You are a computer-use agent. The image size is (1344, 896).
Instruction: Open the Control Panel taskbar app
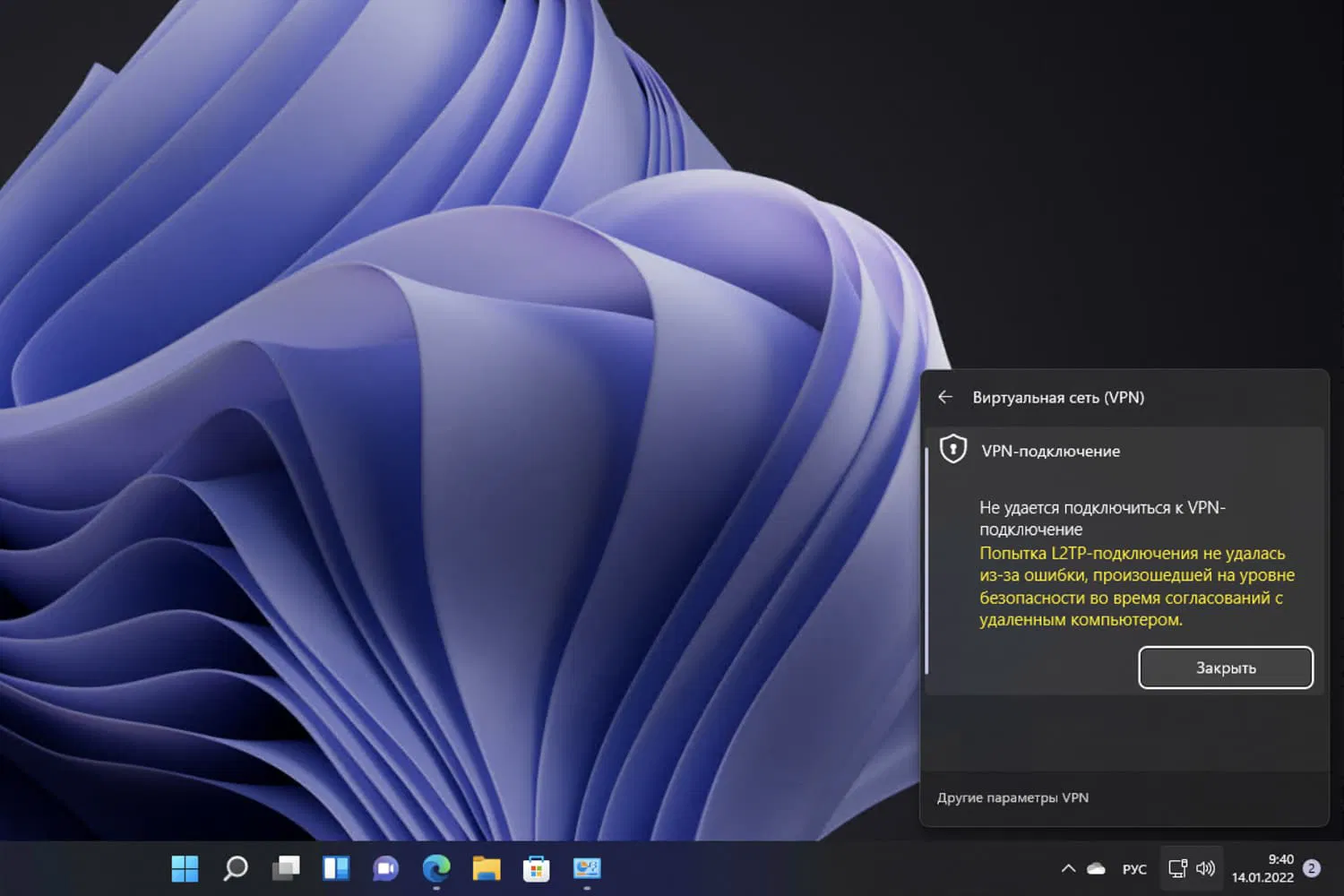(587, 868)
